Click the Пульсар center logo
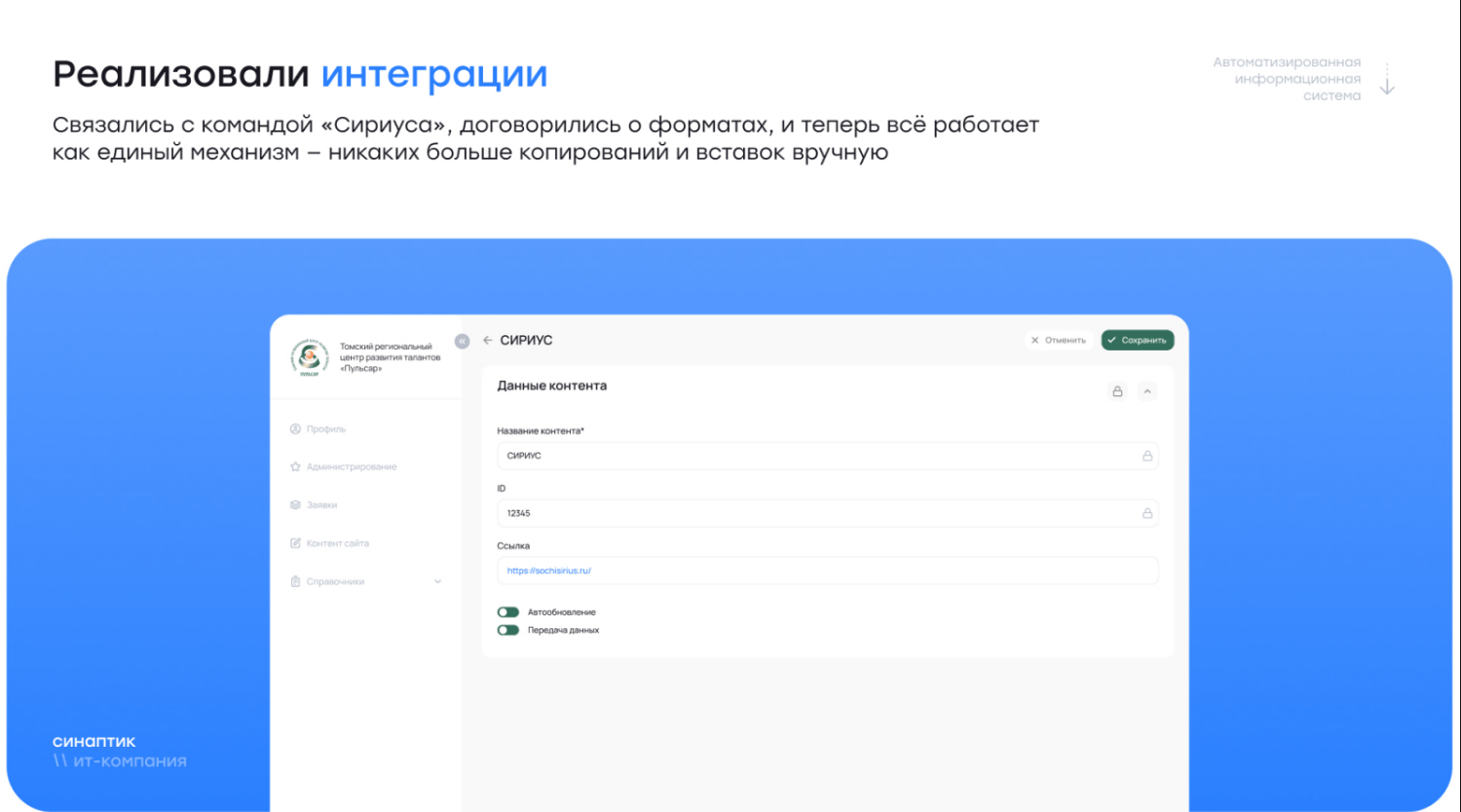1461x812 pixels. pos(309,357)
